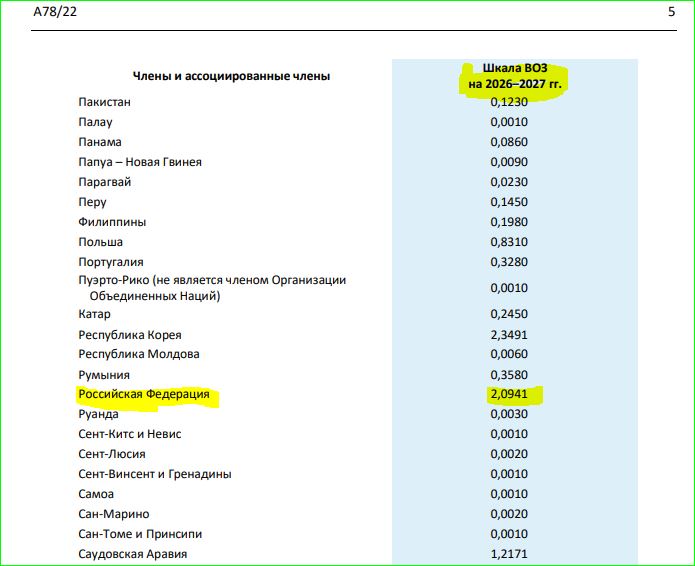Viewport: 695px width, 566px height.
Task: Click the Румыния value 0,3580
Action: tap(509, 375)
